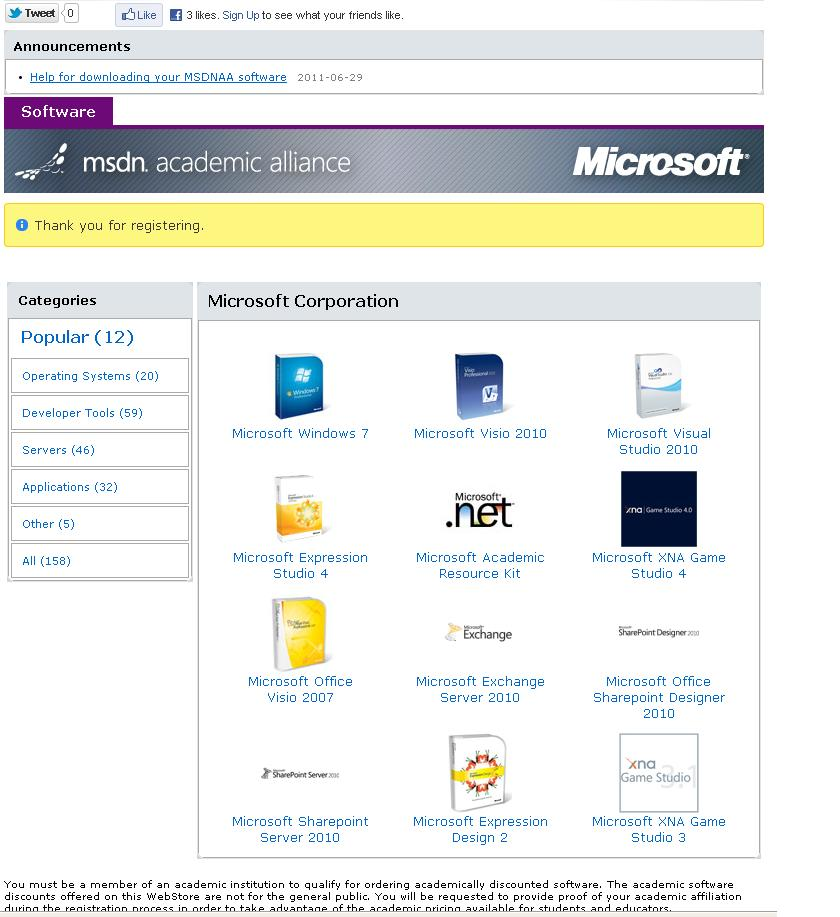Open the Microsoft Visual Studio 2010 link
This screenshot has width=840, height=917.
[x=659, y=442]
